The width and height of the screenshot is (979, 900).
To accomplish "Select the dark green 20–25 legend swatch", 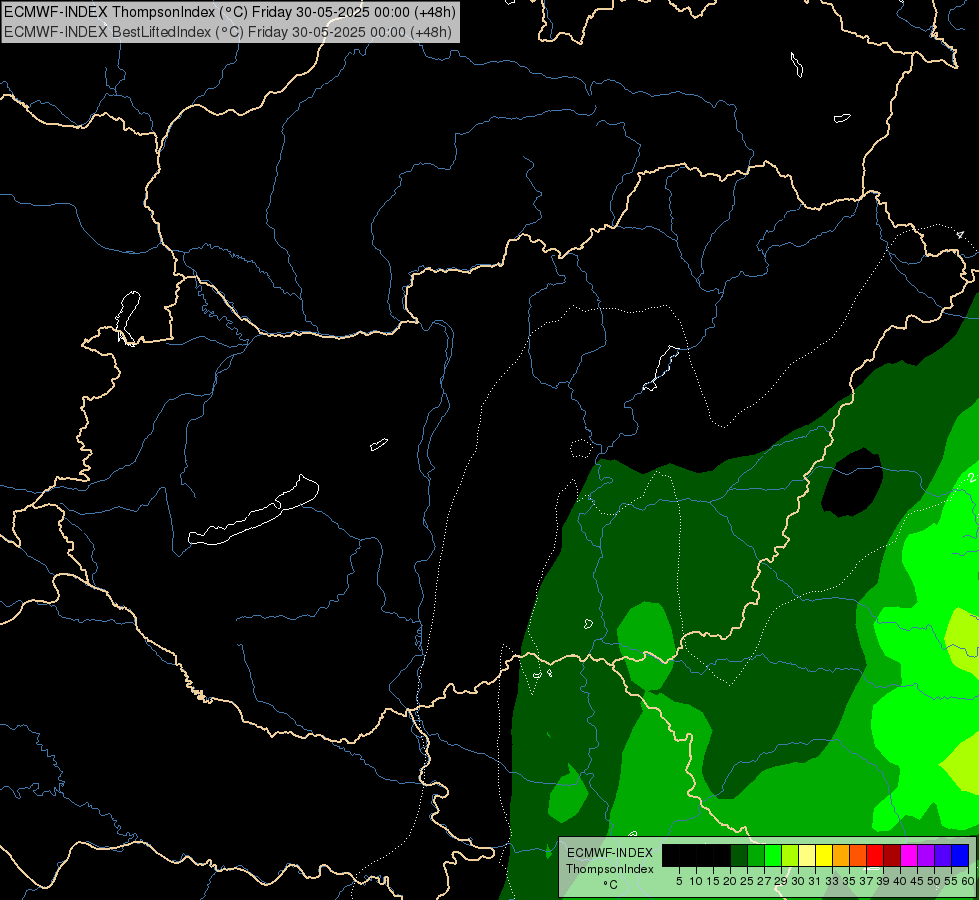I will click(739, 855).
